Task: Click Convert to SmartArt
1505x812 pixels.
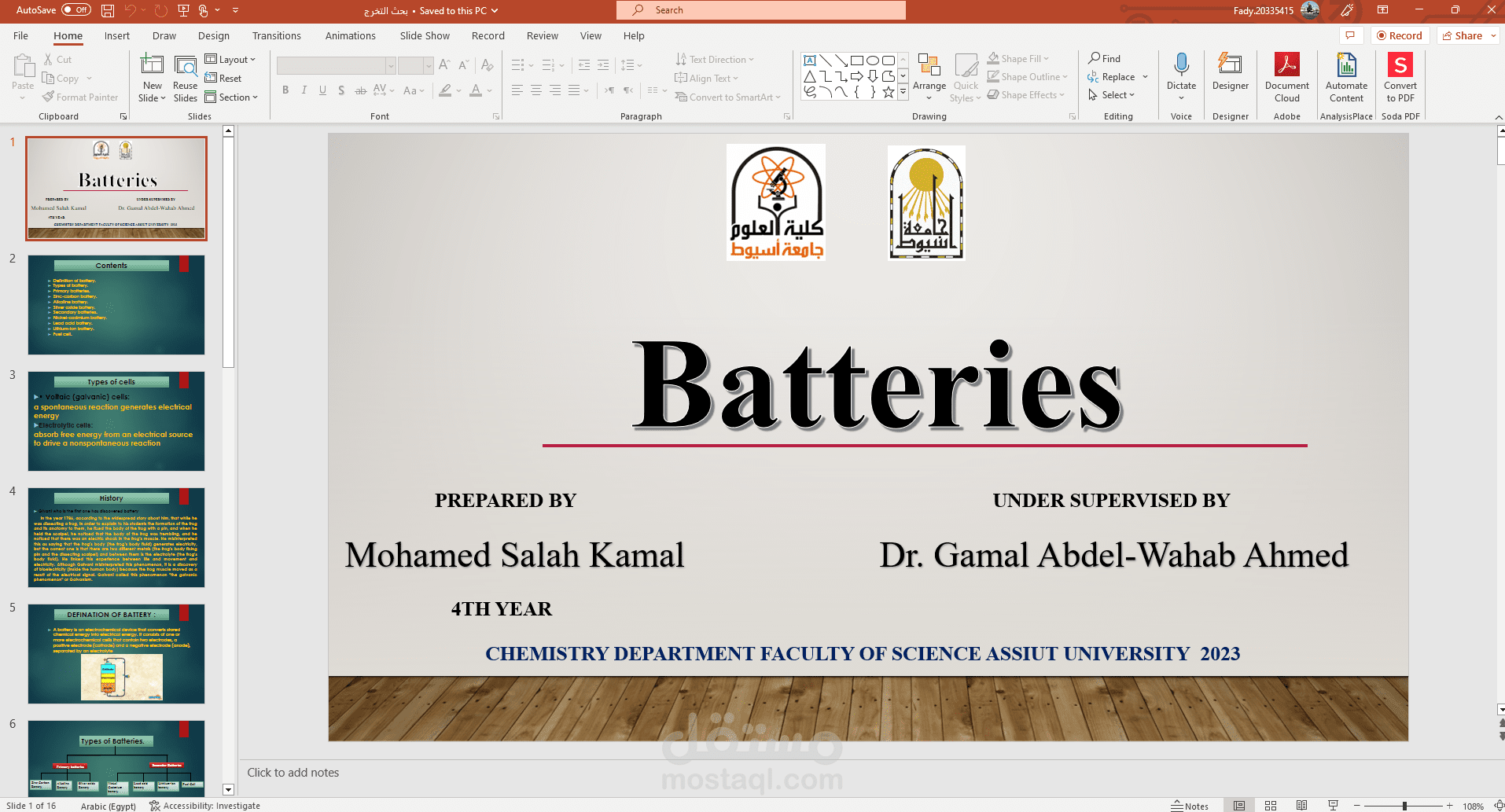Action: (x=727, y=97)
